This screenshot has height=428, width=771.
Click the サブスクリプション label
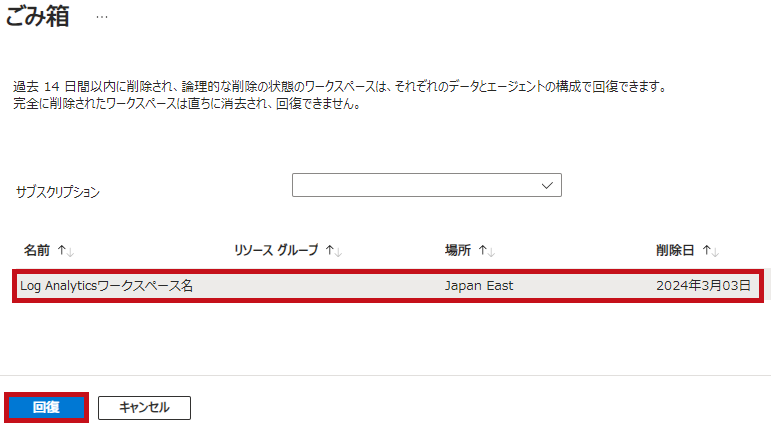(58, 192)
